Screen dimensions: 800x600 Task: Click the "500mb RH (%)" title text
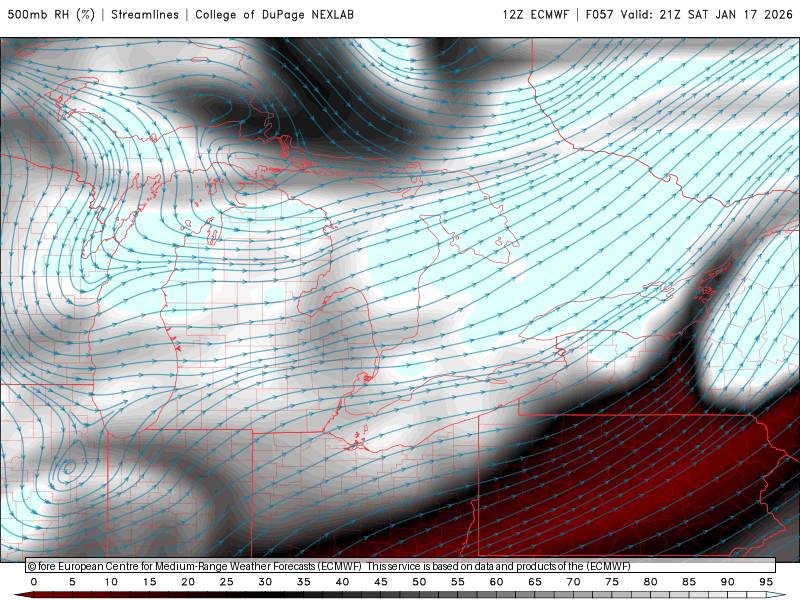pyautogui.click(x=51, y=14)
